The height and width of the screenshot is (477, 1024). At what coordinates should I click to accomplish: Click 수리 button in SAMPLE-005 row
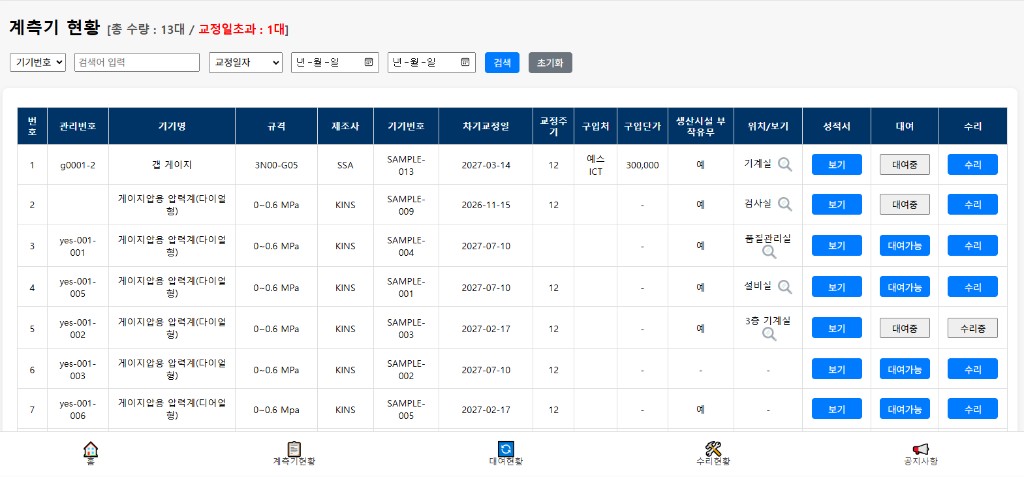(972, 408)
